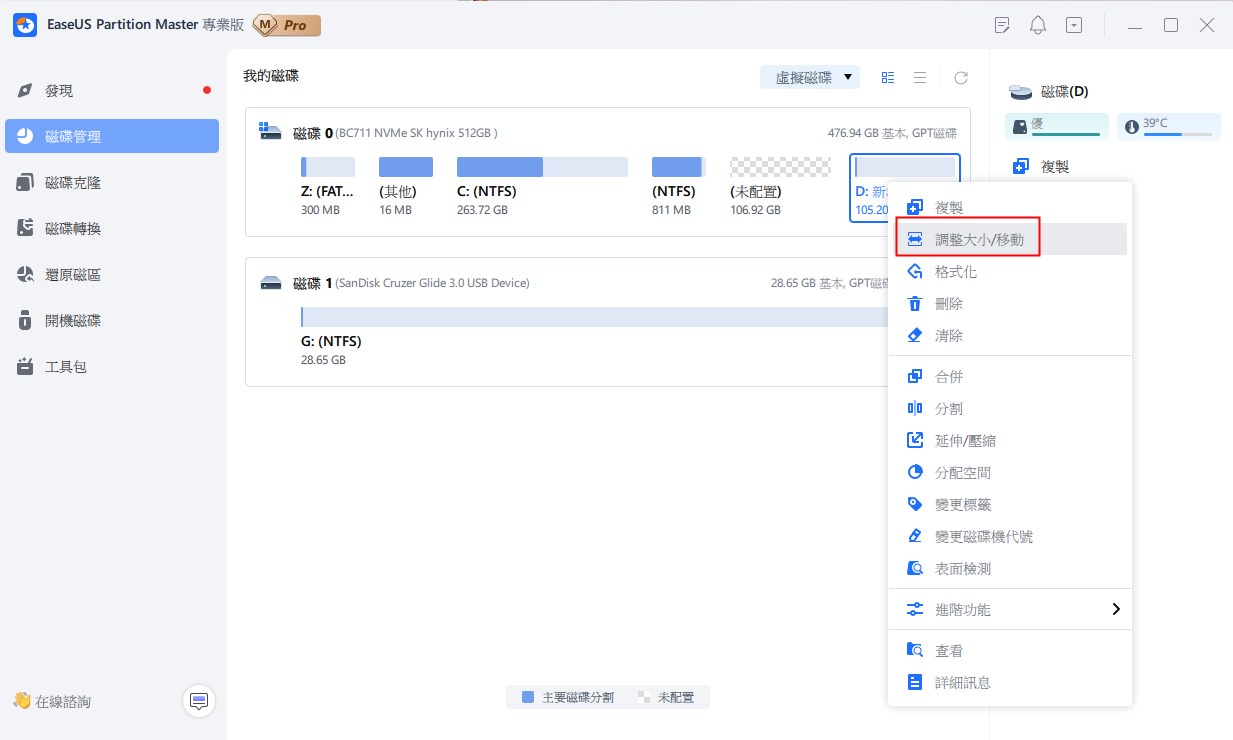Click the notification bell icon

(x=1038, y=25)
